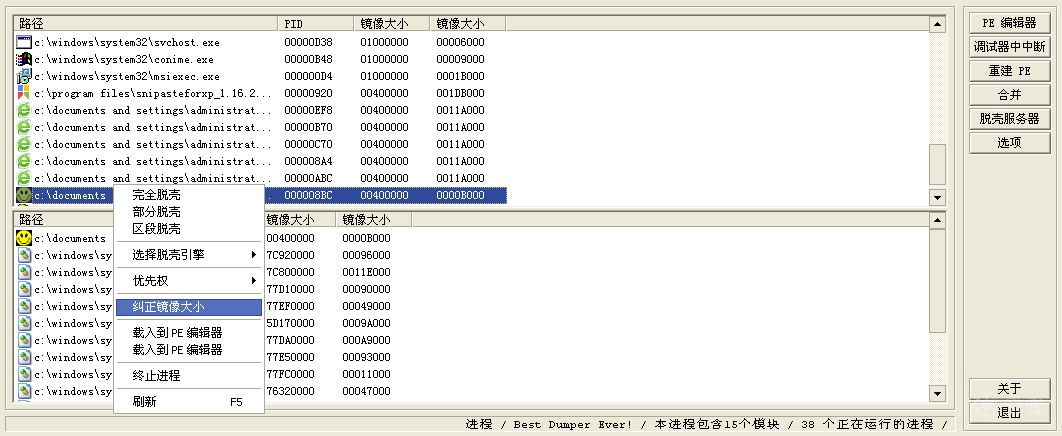Select 区段脱壳 menu entry
The width and height of the screenshot is (1062, 436).
(189, 229)
